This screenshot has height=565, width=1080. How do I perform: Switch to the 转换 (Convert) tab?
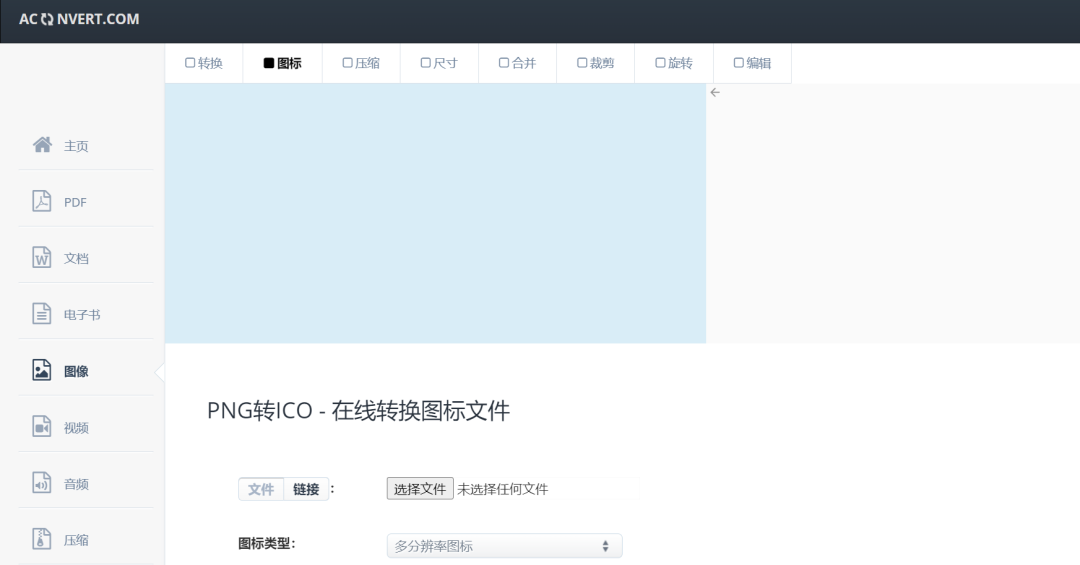[x=204, y=63]
